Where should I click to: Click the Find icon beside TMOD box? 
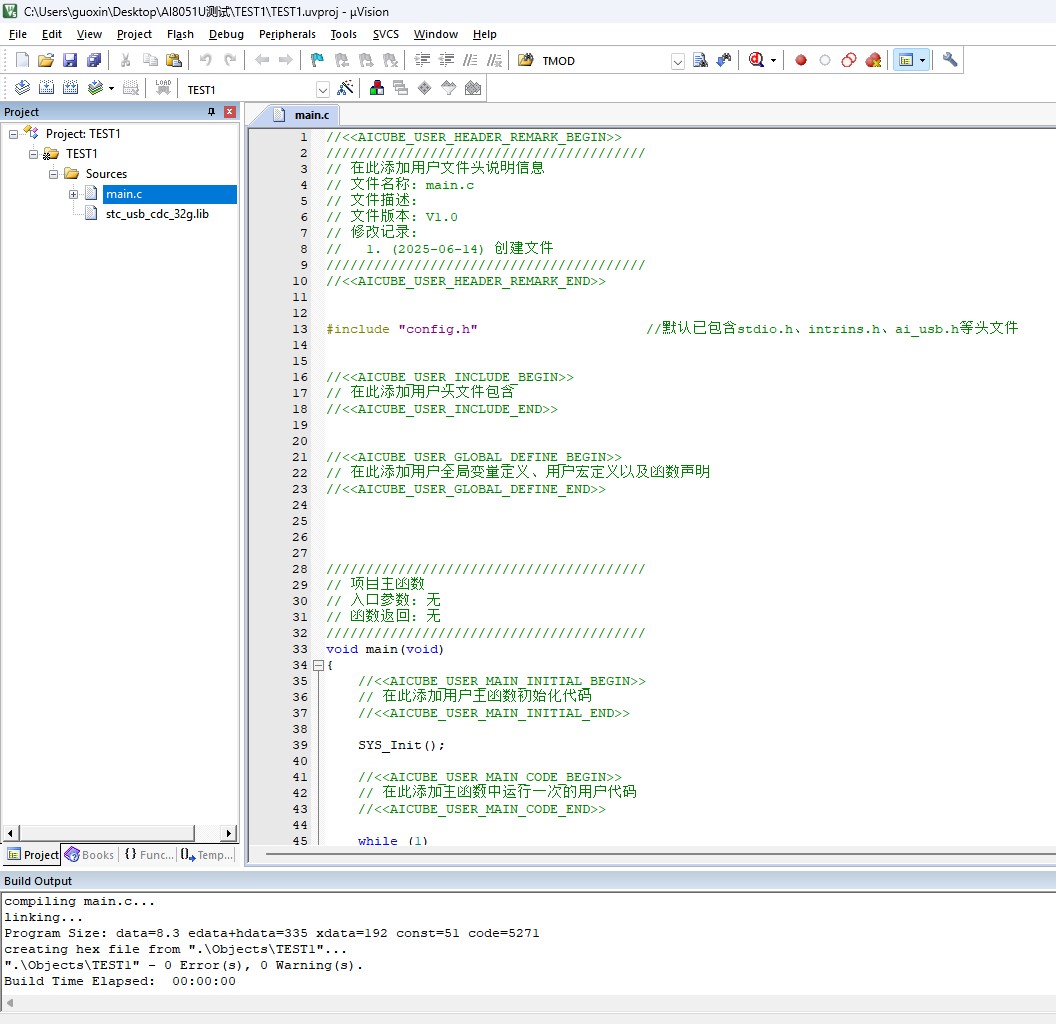pos(700,61)
